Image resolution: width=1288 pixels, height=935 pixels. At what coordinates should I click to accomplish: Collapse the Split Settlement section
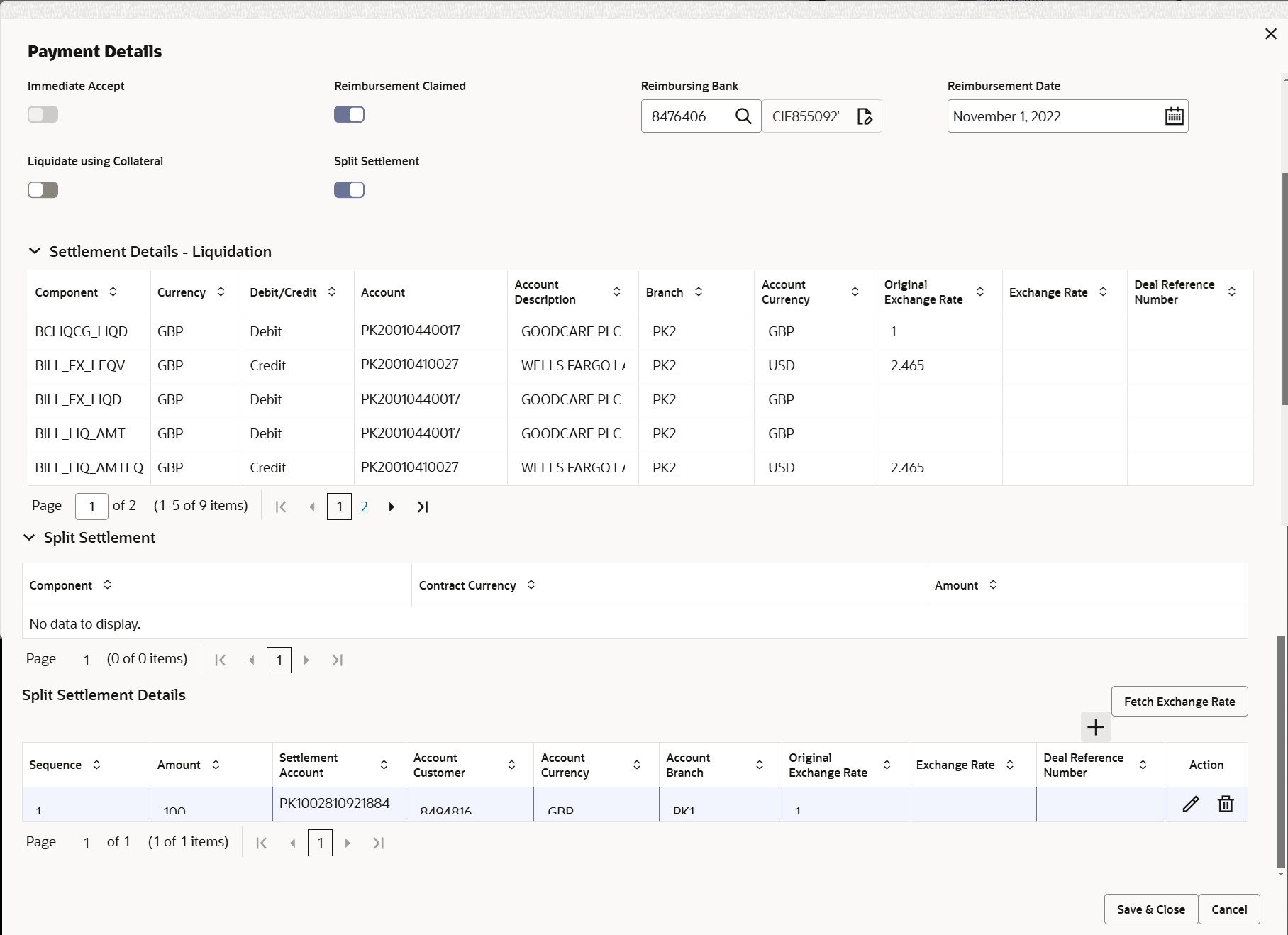coord(29,538)
